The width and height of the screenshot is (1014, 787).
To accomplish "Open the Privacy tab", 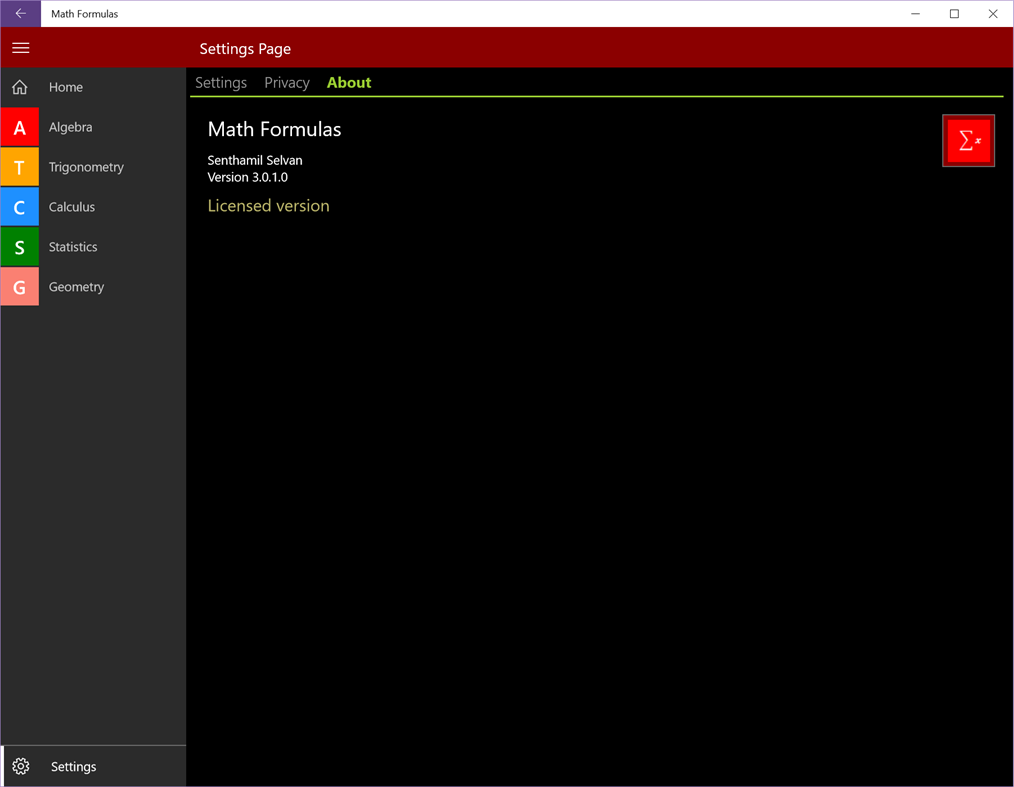I will pos(286,82).
